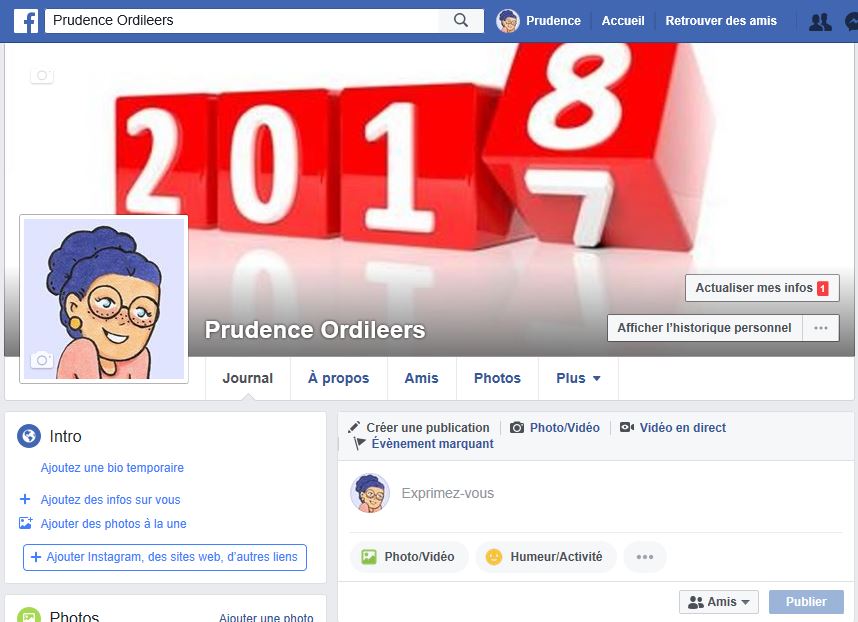Switch to the À propos tab
The height and width of the screenshot is (622, 858).
(x=339, y=378)
